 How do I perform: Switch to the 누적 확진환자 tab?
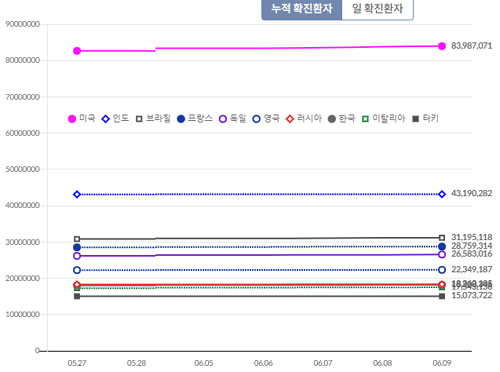pyautogui.click(x=302, y=9)
